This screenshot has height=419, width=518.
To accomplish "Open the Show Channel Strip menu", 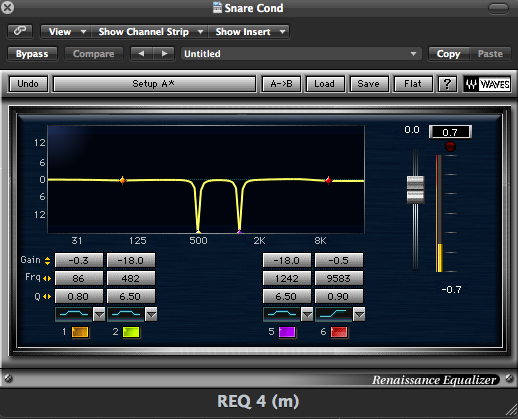I will coord(150,32).
